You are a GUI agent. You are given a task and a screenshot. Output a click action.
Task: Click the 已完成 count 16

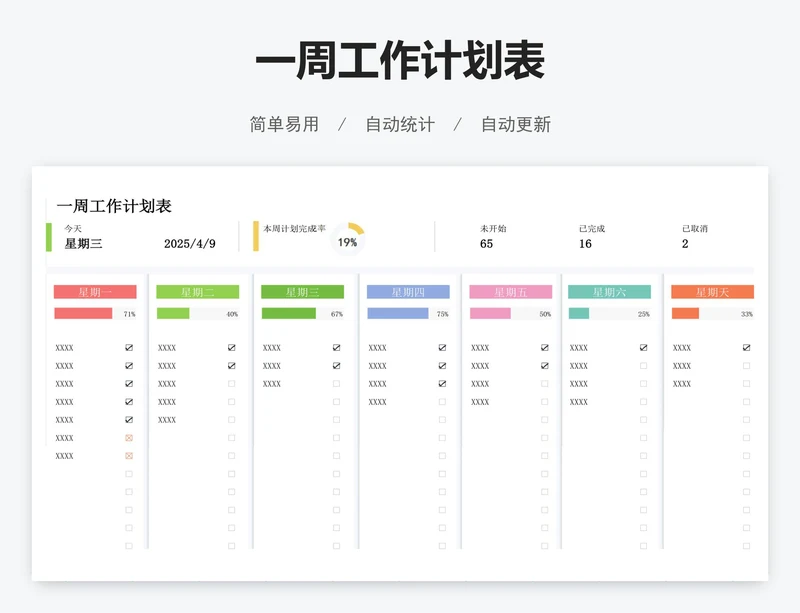585,243
